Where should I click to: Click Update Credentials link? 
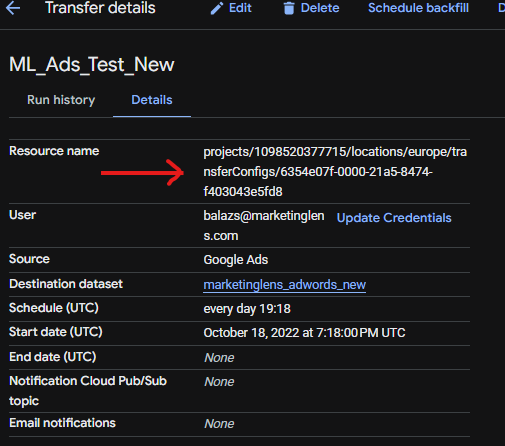click(x=394, y=218)
